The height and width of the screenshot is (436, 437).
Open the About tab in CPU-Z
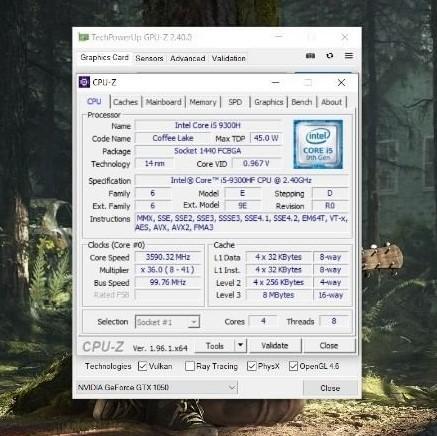(x=331, y=102)
